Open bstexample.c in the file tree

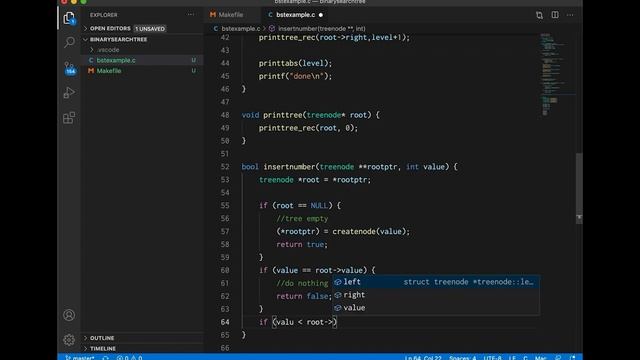point(142,60)
